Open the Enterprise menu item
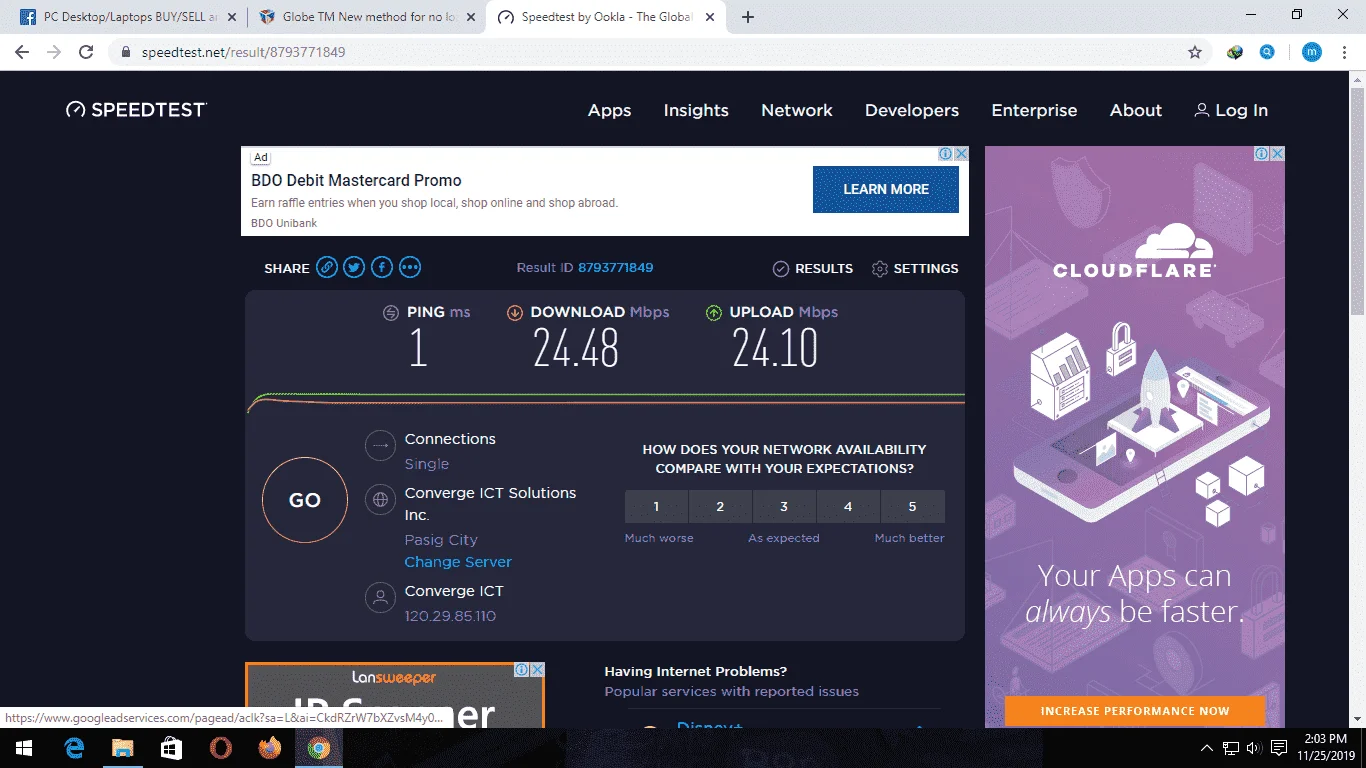 [x=1034, y=110]
